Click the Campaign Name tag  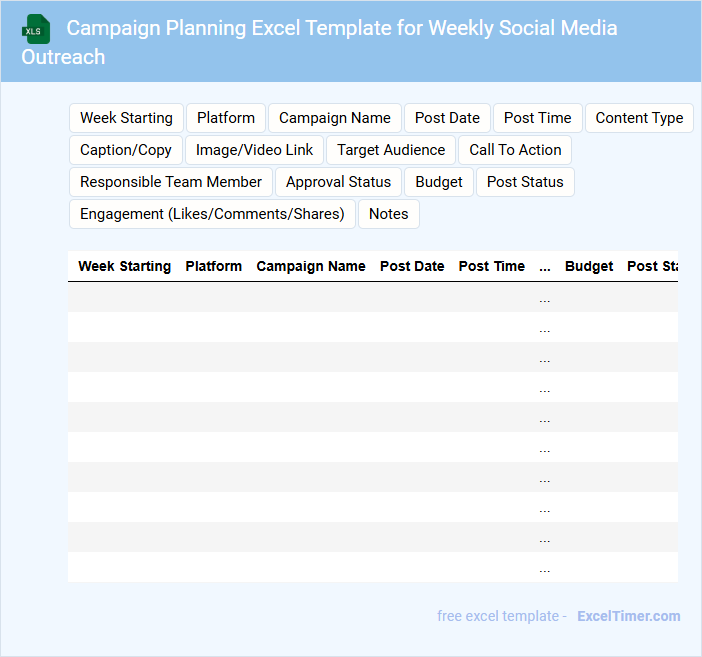[335, 118]
